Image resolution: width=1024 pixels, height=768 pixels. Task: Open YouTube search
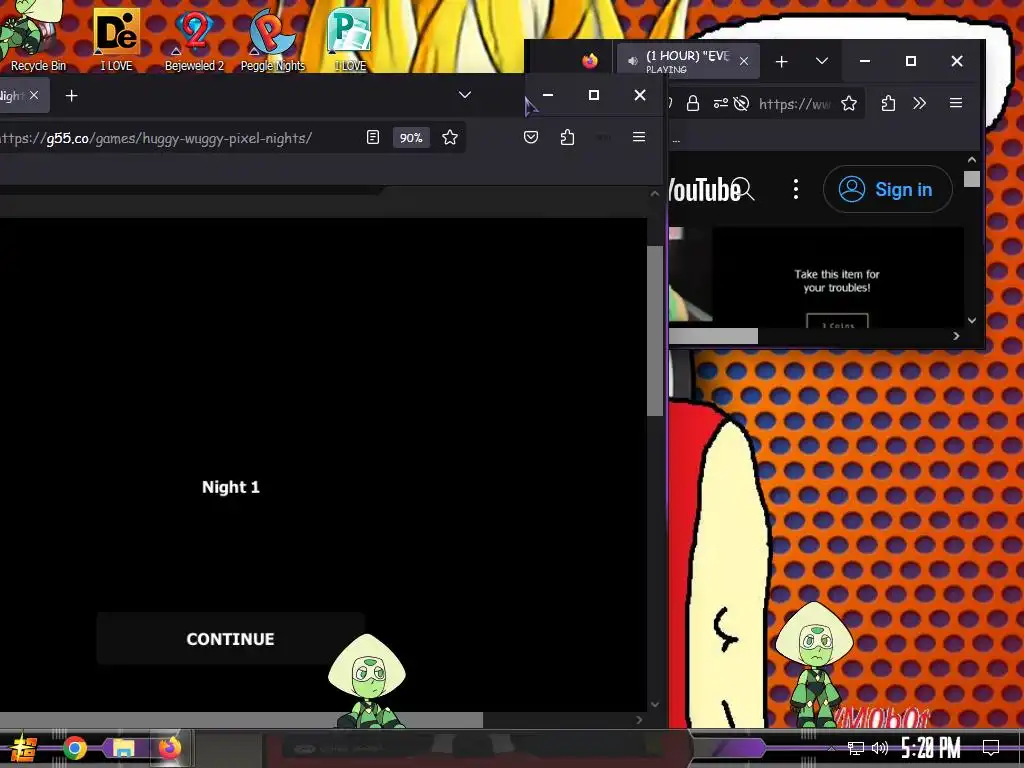pyautogui.click(x=744, y=190)
